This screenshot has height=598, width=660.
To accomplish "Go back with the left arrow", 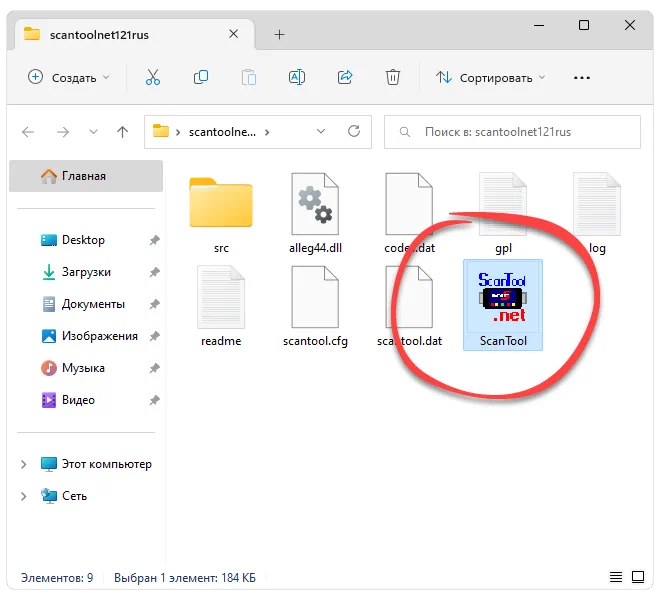I will tap(28, 132).
